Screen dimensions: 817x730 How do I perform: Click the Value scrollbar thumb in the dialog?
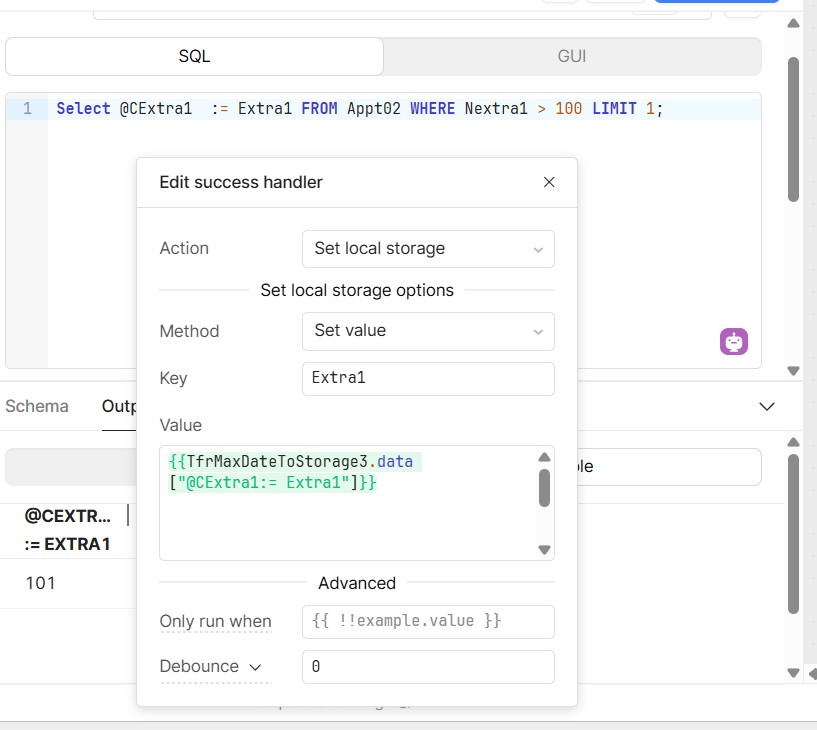(x=545, y=488)
